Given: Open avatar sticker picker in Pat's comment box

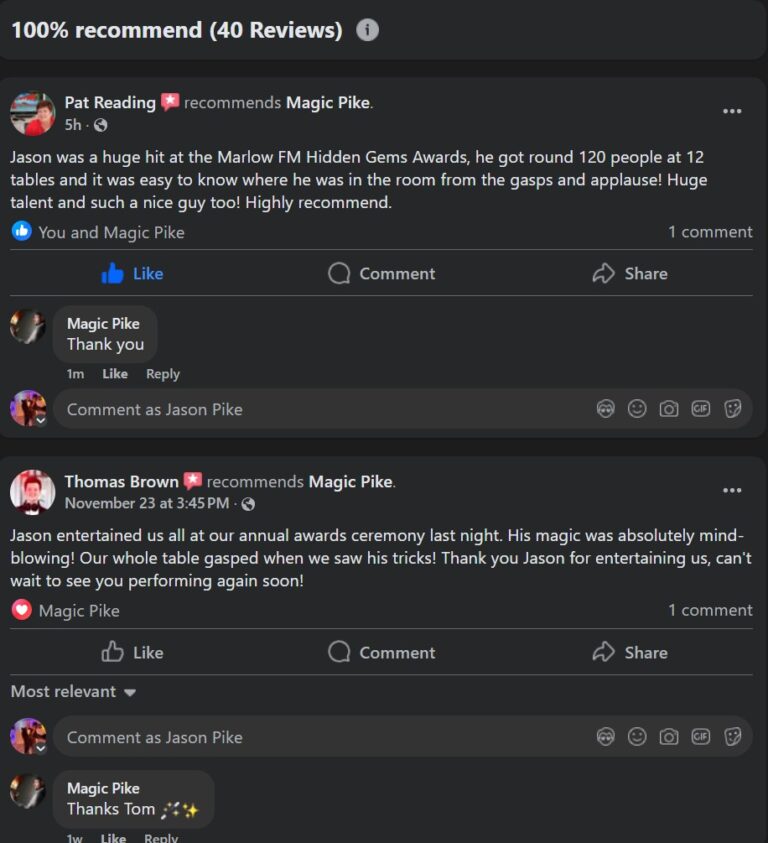Looking at the screenshot, I should click(x=605, y=409).
